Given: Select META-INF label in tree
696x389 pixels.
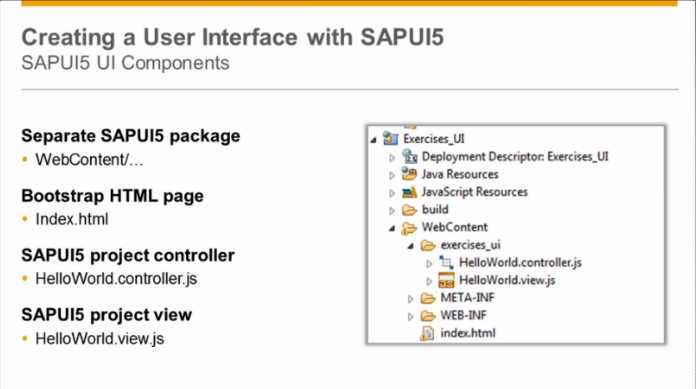Looking at the screenshot, I should tap(467, 298).
